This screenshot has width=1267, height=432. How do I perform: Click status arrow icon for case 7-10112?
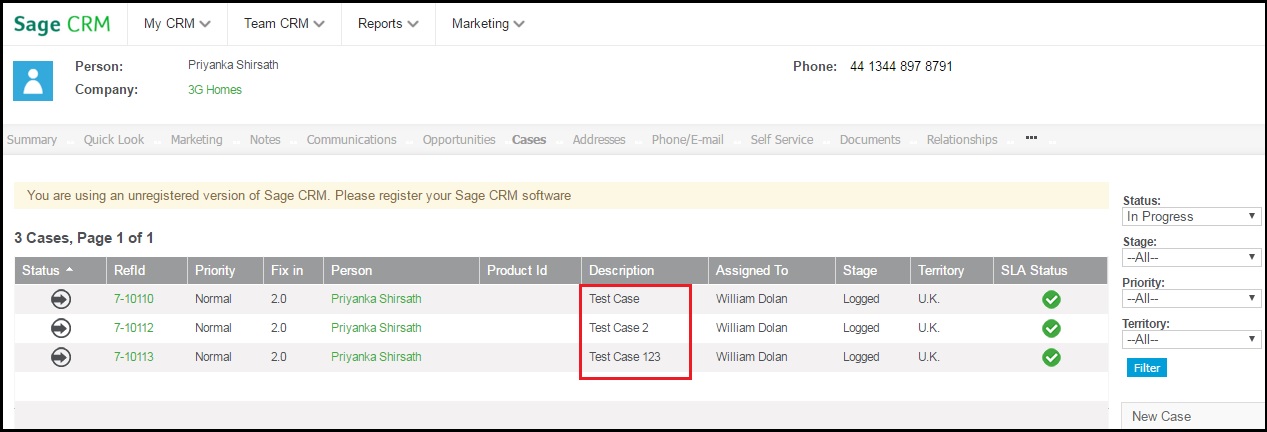click(x=61, y=328)
